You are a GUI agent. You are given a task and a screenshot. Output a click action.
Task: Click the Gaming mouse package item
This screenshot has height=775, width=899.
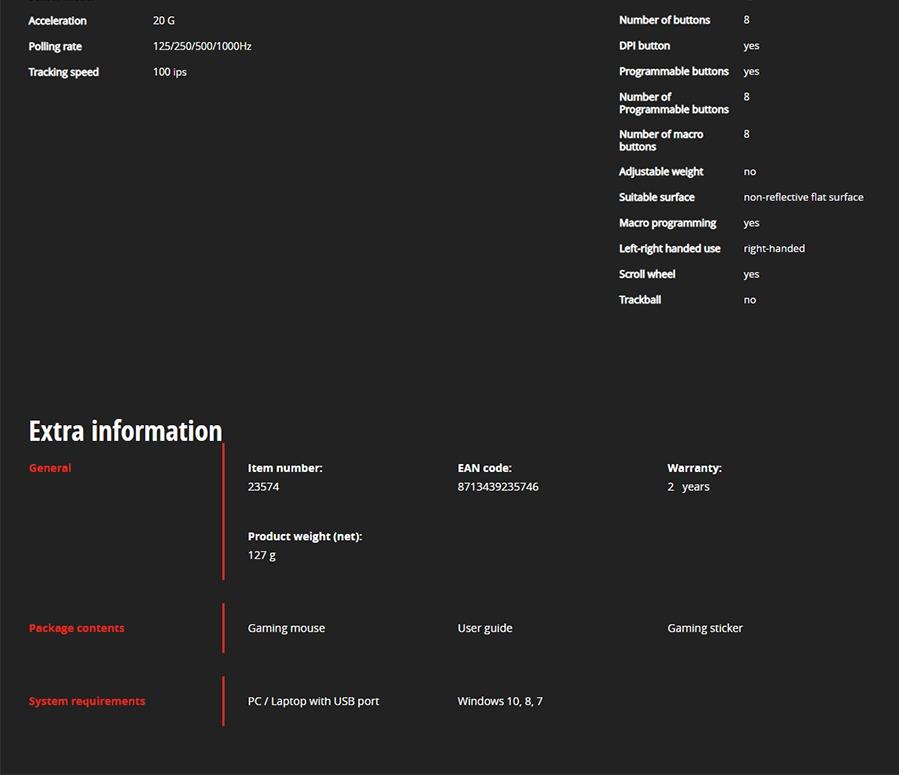tap(286, 628)
